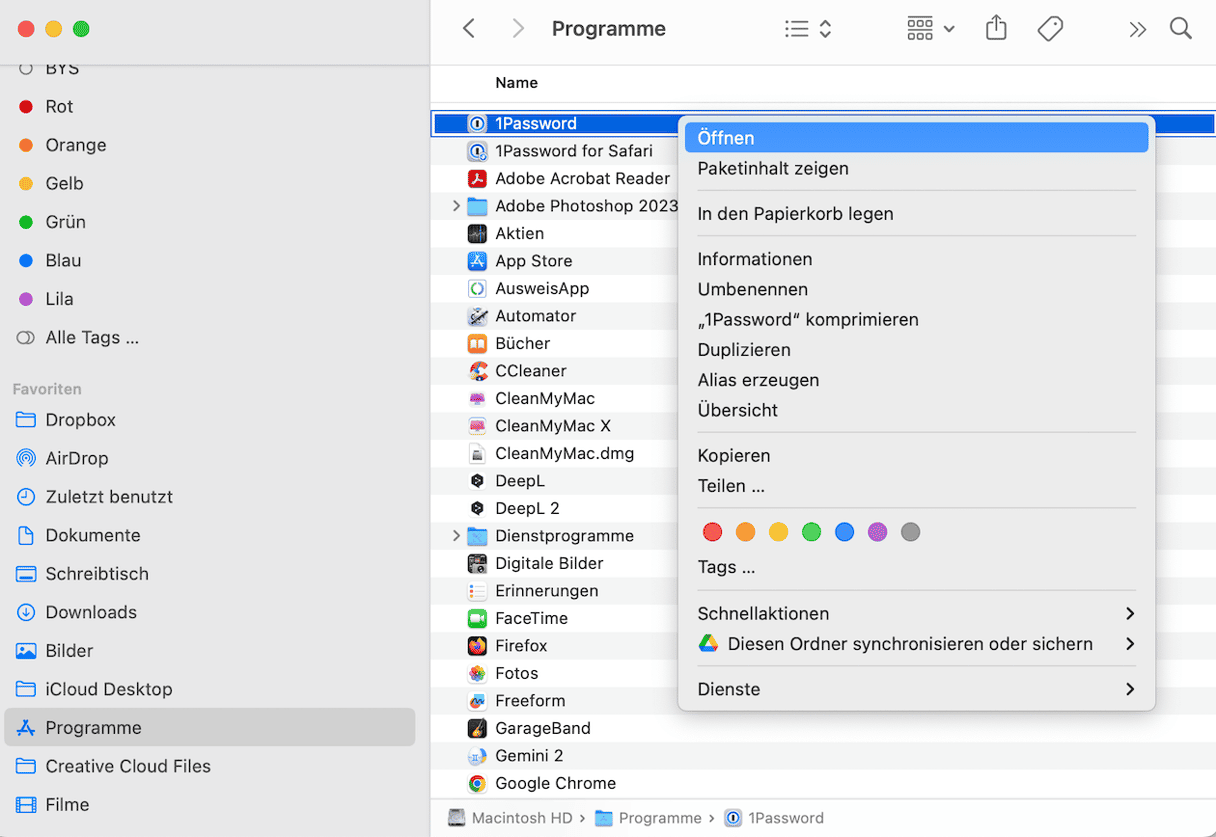
Task: Click the AusweisApp icon
Action: coord(477,289)
